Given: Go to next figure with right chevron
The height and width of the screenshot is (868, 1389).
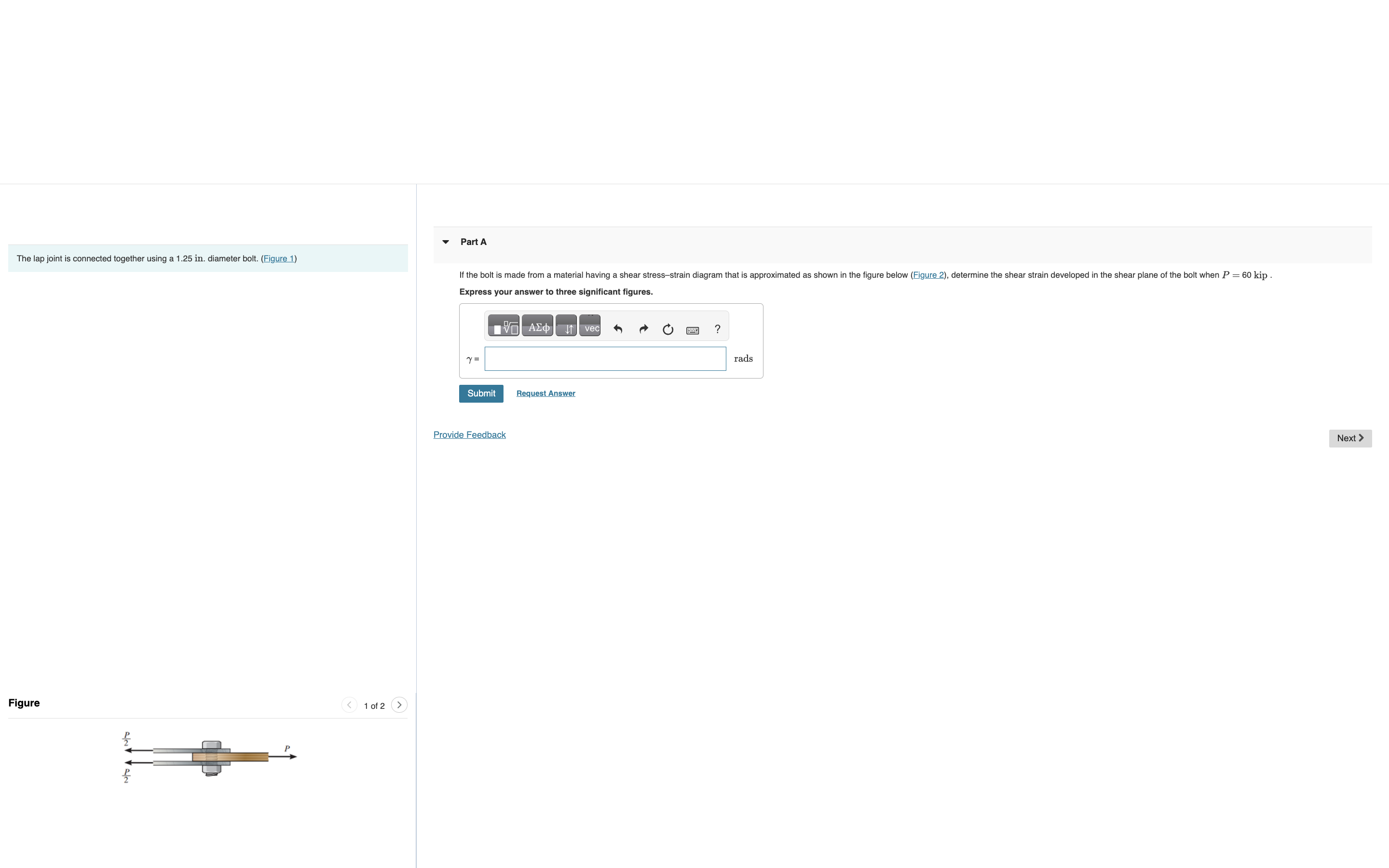Looking at the screenshot, I should pyautogui.click(x=399, y=705).
